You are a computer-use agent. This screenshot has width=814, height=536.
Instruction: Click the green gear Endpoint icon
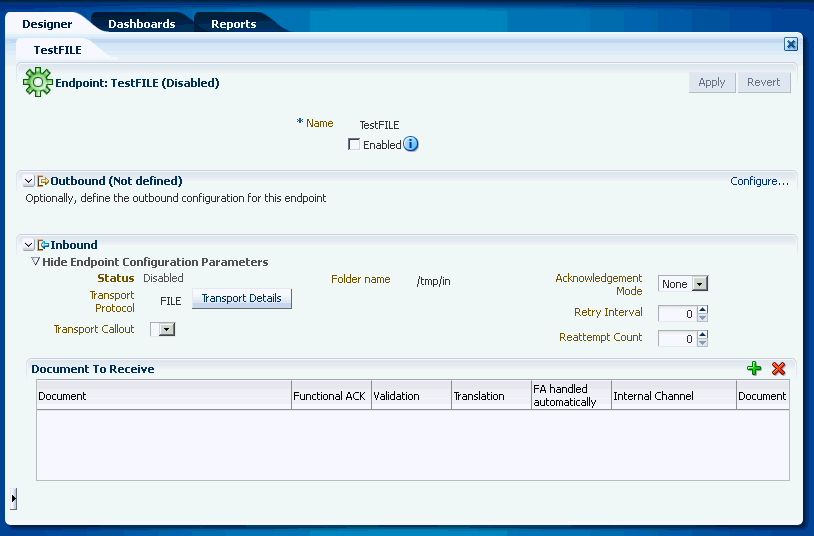[37, 82]
